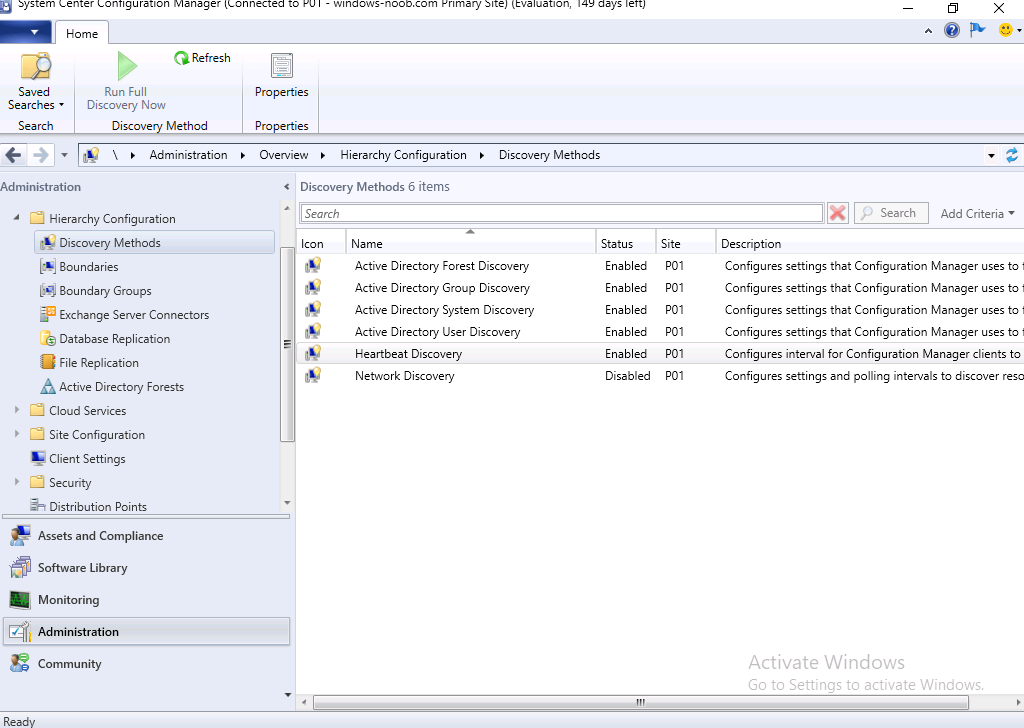This screenshot has width=1024, height=728.
Task: Open the application menu dropdown button
Action: click(26, 32)
